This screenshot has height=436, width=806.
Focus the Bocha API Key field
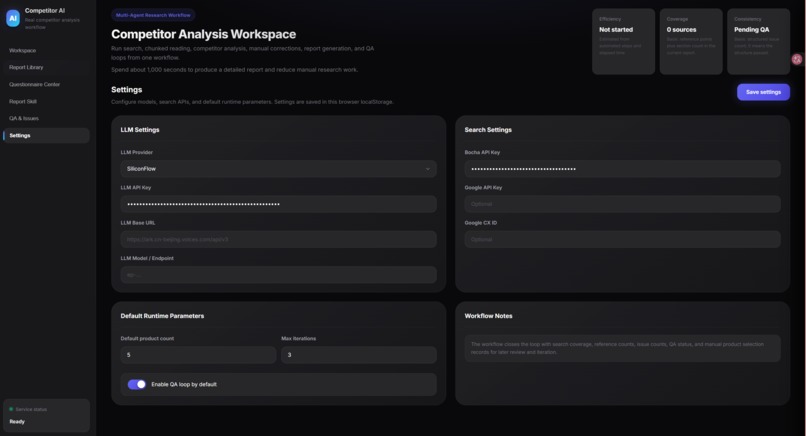click(622, 169)
